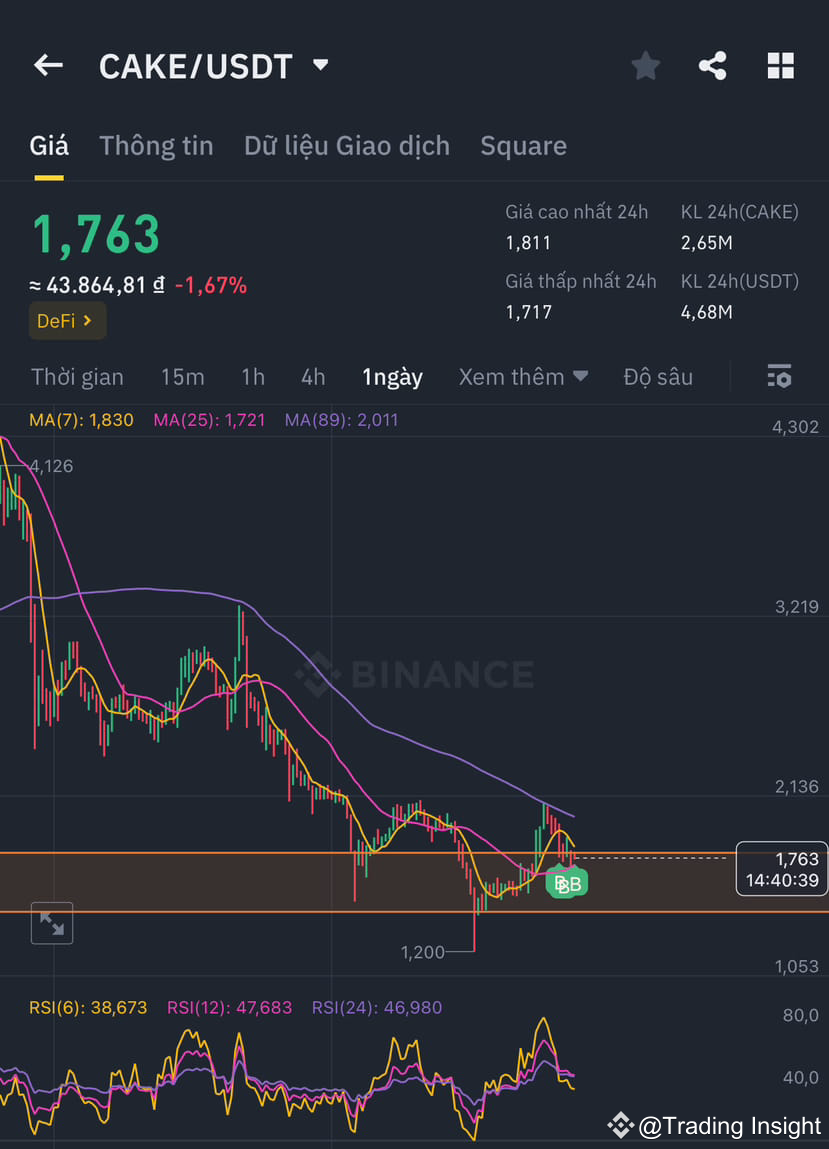Click the MA(25): 1,721 indicator label

click(209, 420)
